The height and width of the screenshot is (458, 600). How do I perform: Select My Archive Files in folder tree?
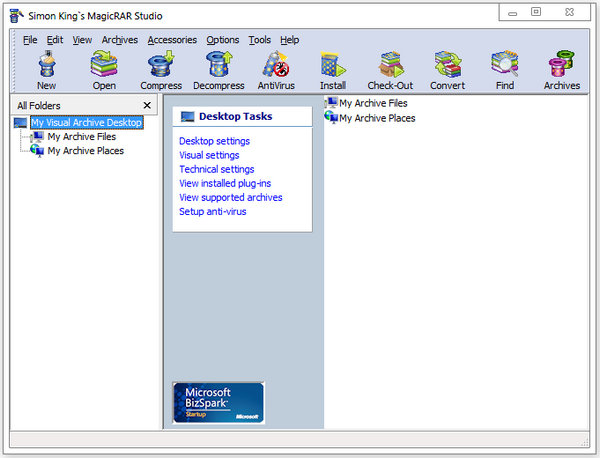coord(81,137)
